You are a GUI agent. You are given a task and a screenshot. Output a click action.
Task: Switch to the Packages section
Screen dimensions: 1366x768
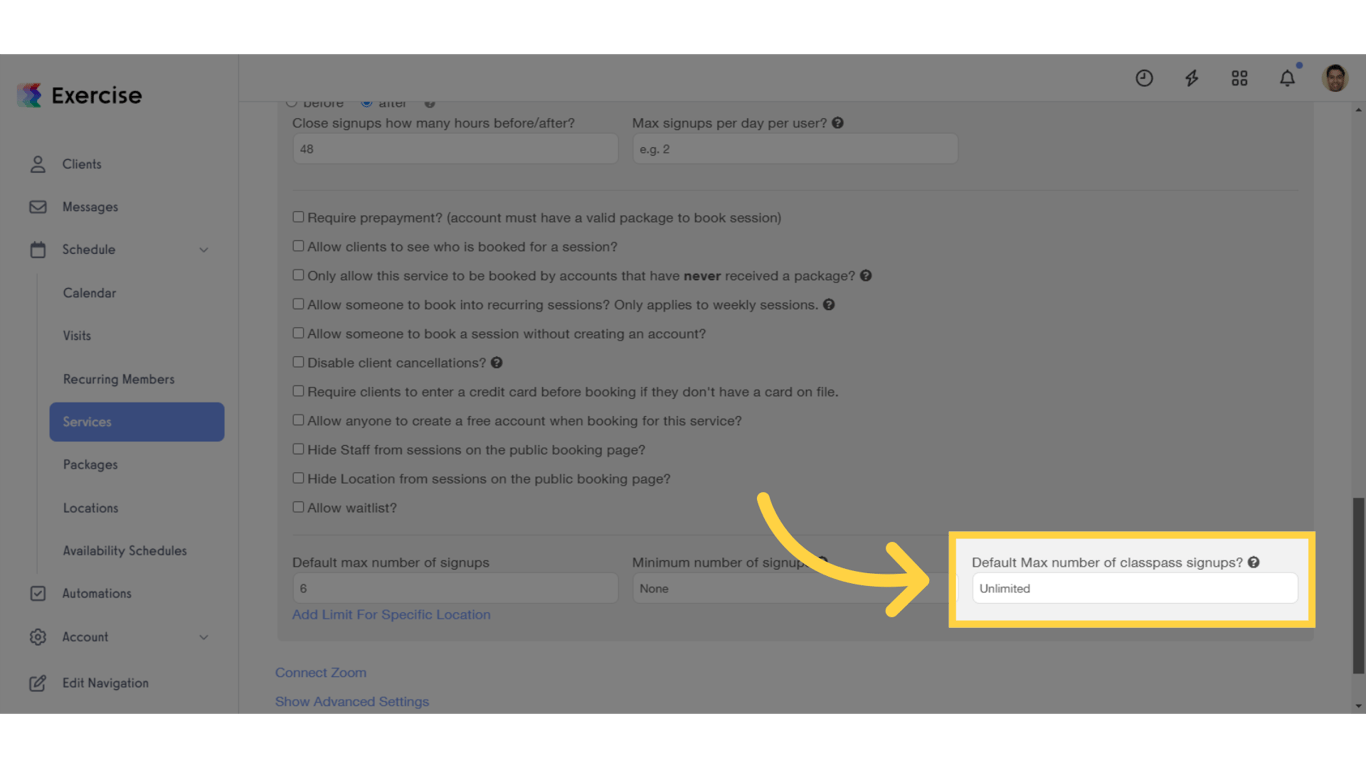point(89,464)
